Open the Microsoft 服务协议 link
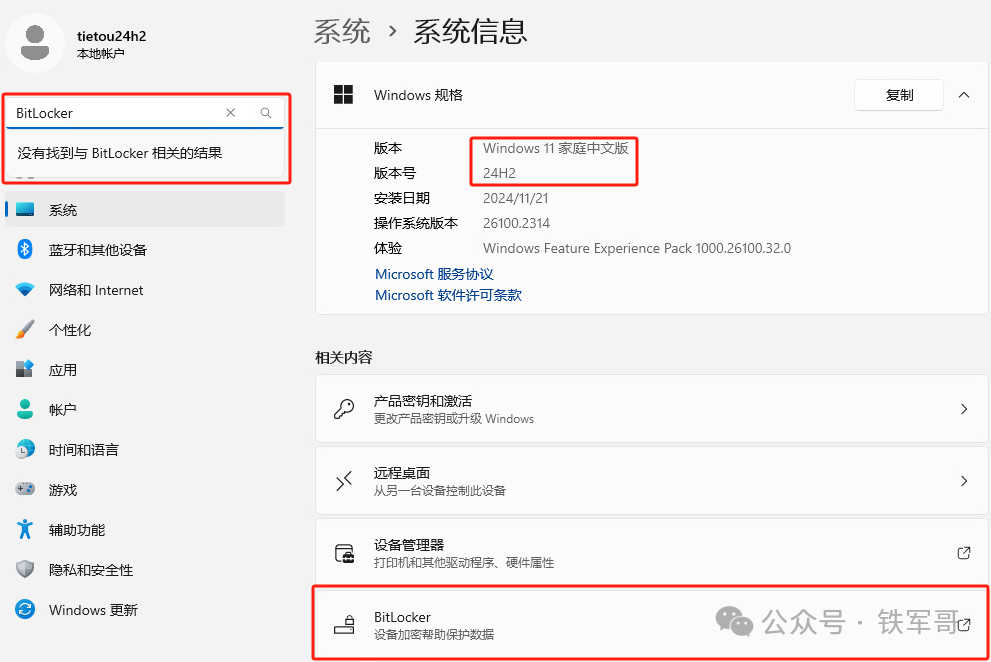Image resolution: width=991 pixels, height=662 pixels. coord(434,274)
